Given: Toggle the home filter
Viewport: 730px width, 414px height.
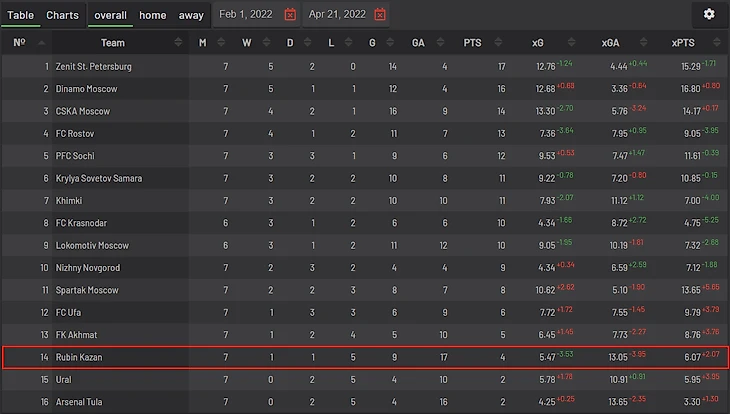Looking at the screenshot, I should point(153,15).
